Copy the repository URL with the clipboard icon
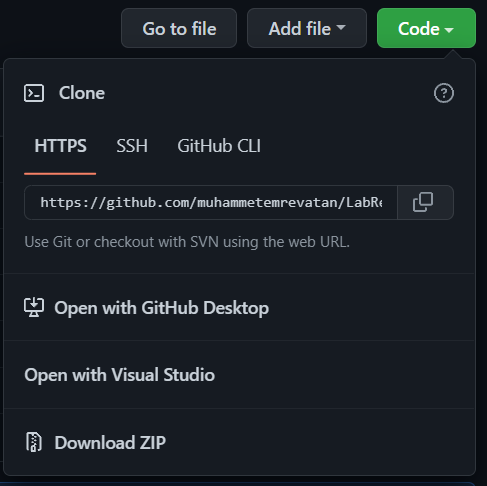 tap(423, 202)
